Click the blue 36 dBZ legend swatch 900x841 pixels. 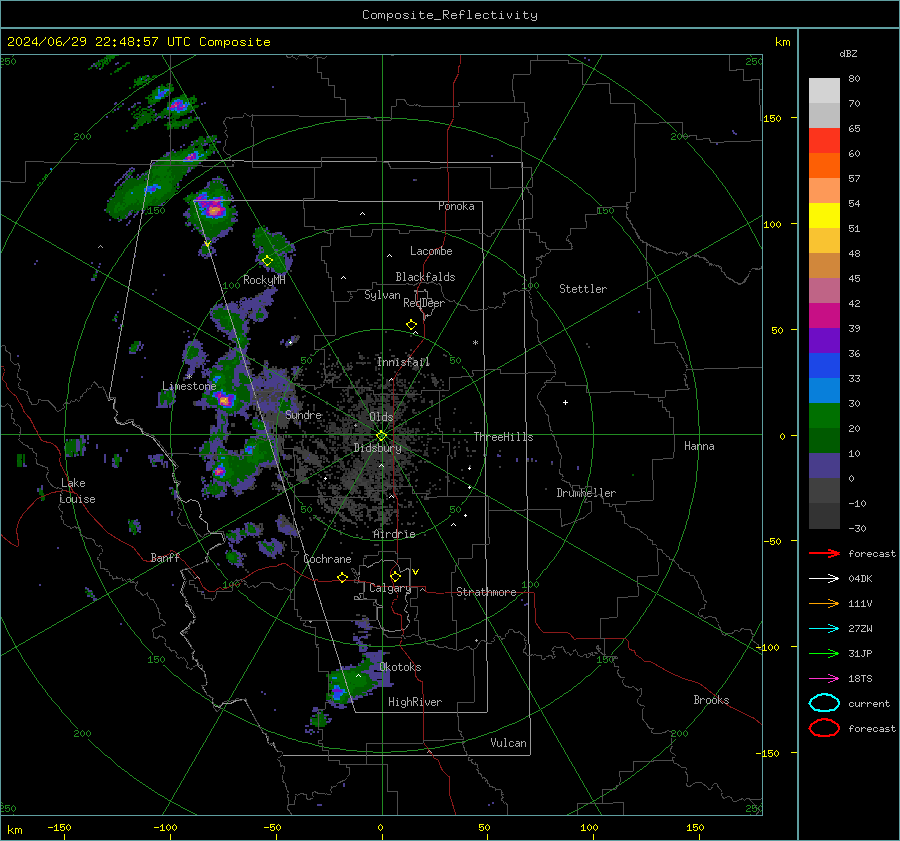824,365
